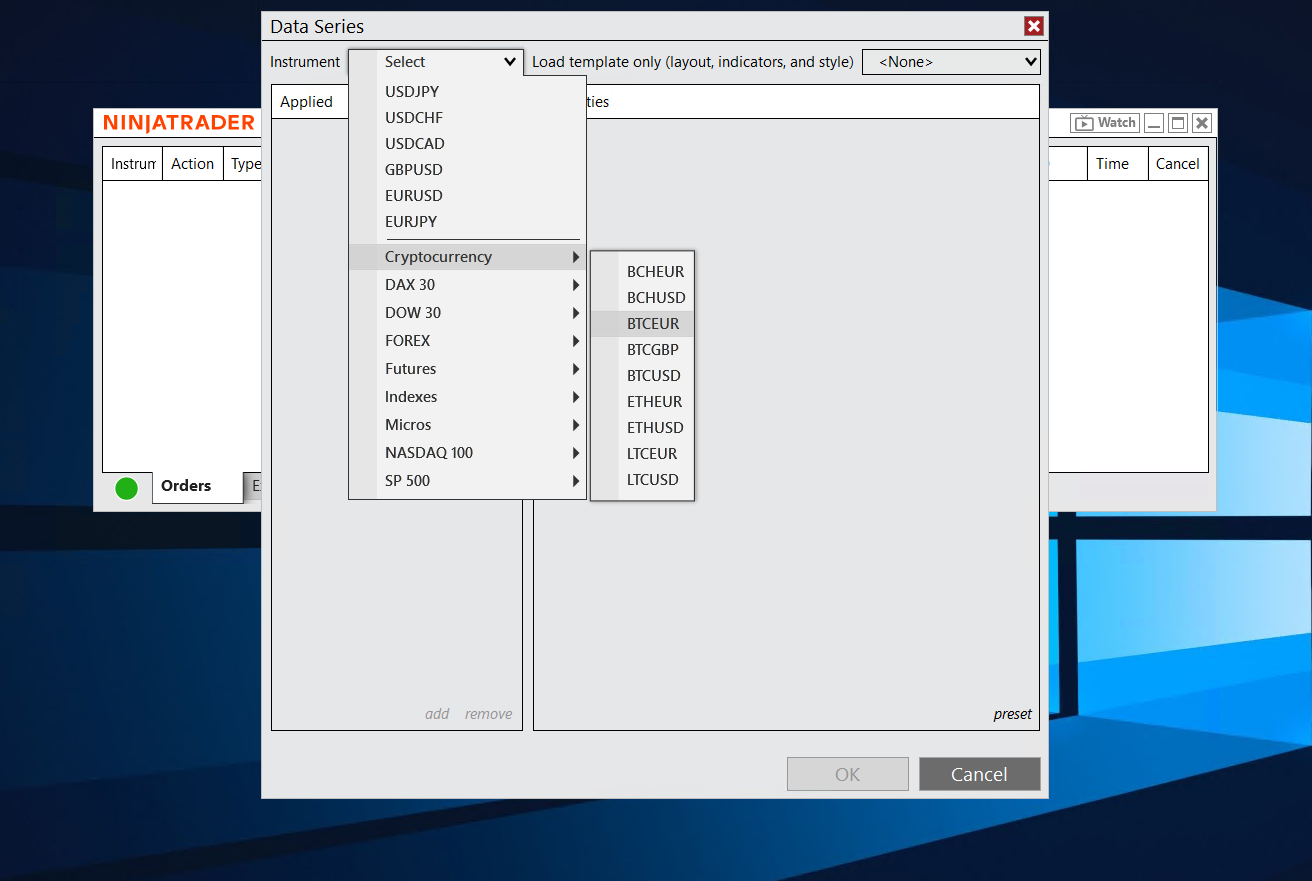
Task: Pick USDJPY from recent instruments
Action: coord(411,92)
